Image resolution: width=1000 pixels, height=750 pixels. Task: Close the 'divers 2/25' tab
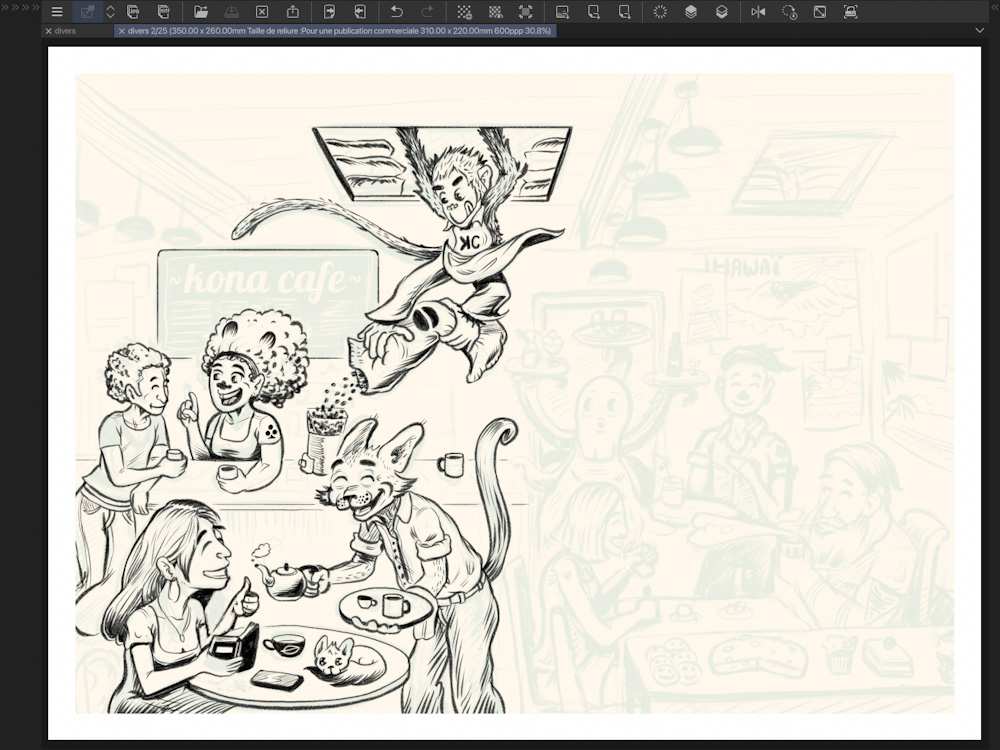(x=122, y=31)
